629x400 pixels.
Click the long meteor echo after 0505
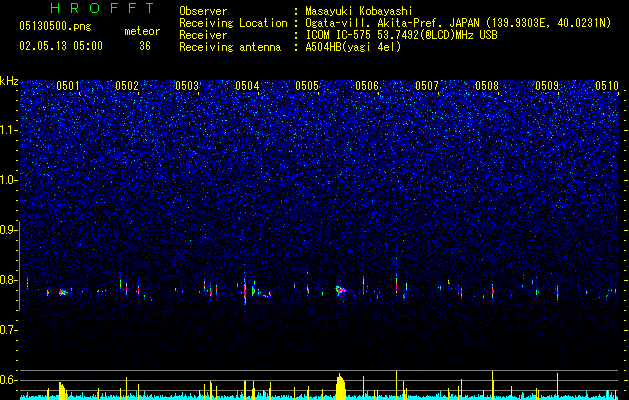click(x=341, y=290)
